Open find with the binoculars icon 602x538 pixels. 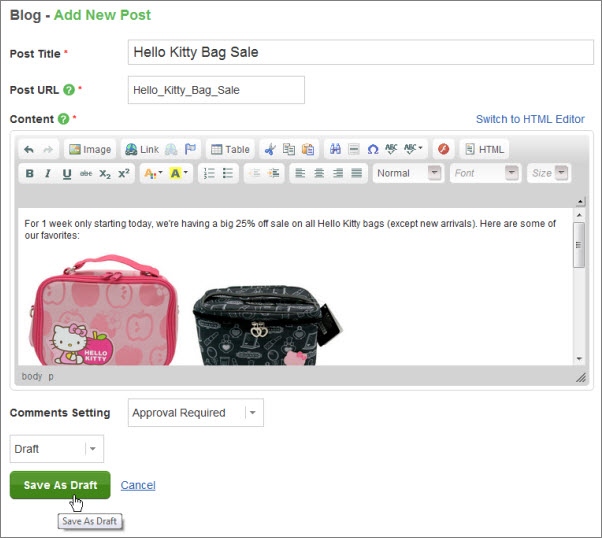click(x=335, y=149)
